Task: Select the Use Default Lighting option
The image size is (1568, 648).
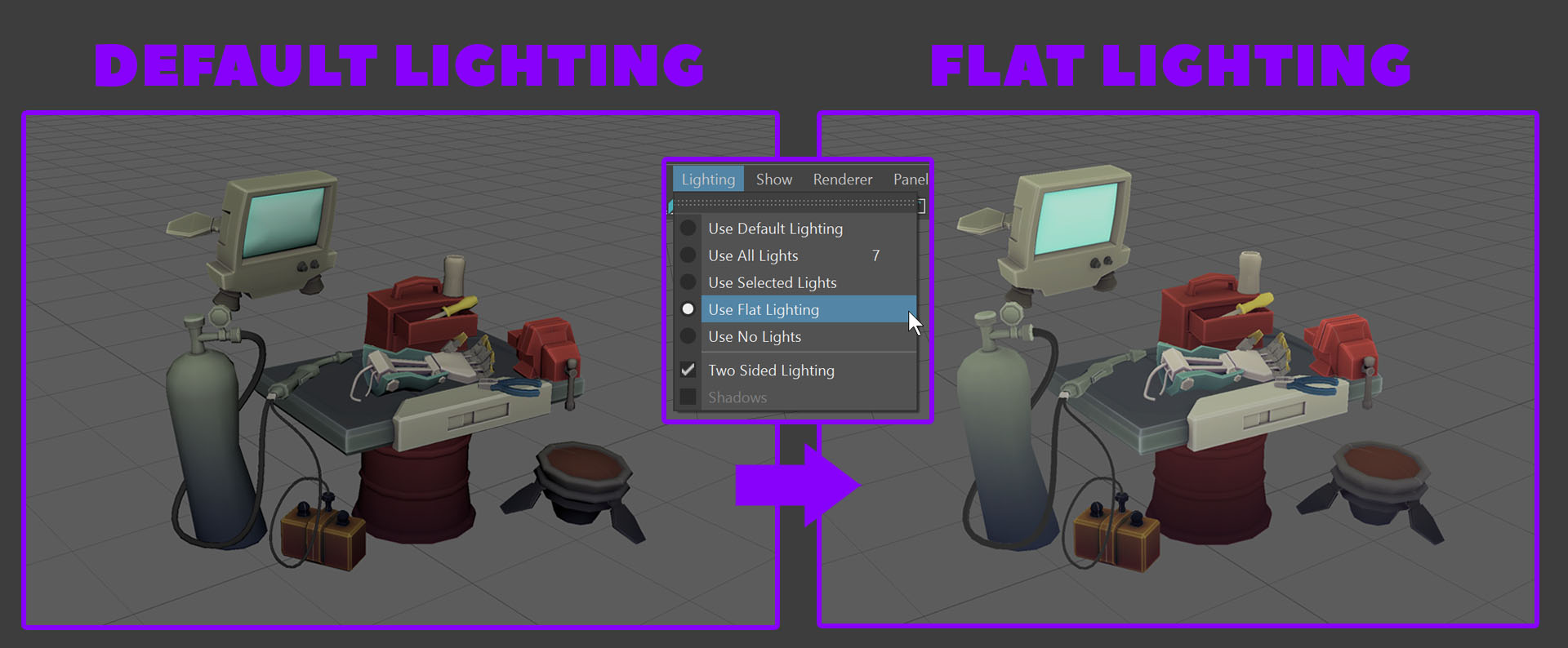Action: (x=774, y=229)
